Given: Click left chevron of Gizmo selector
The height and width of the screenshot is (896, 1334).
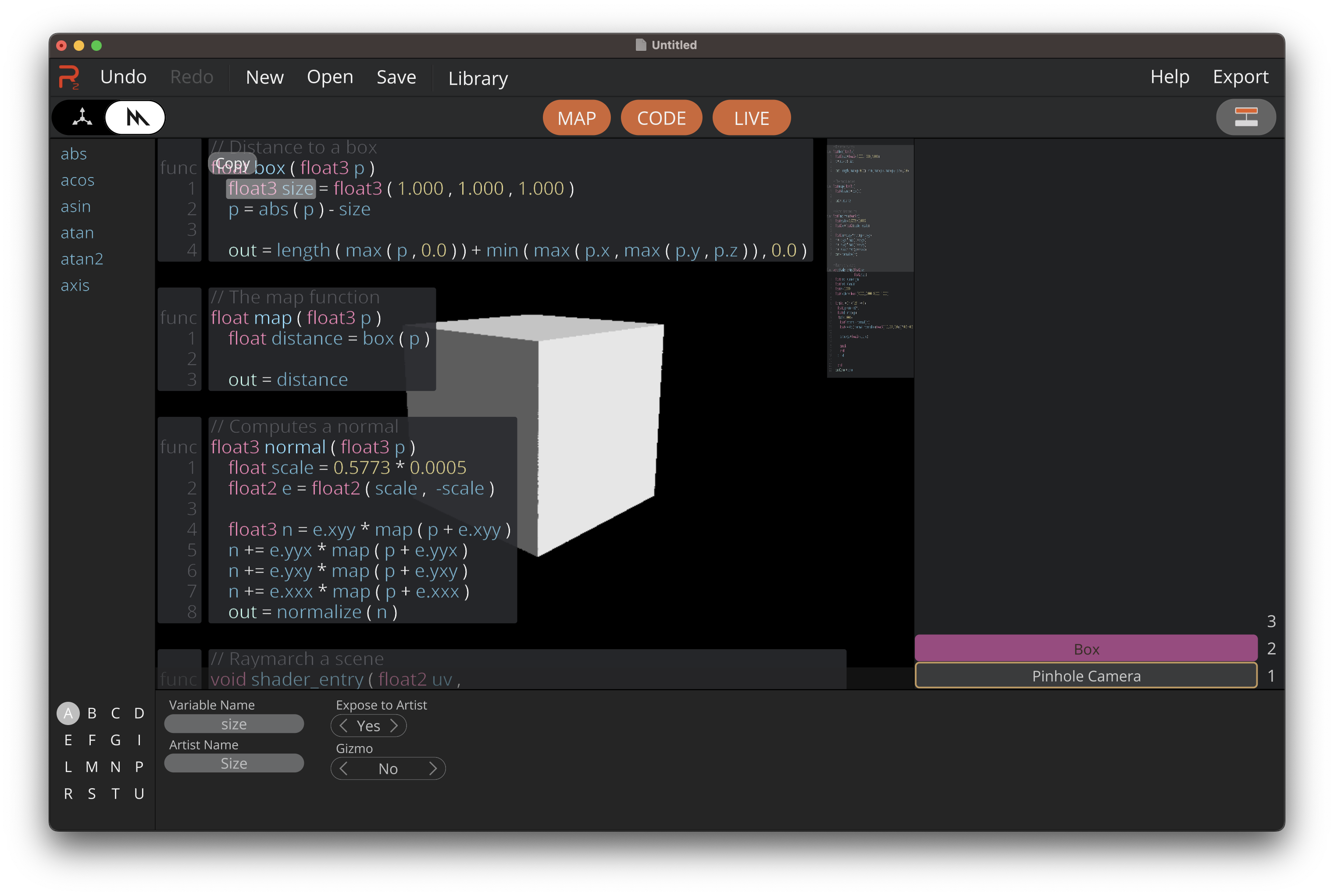Looking at the screenshot, I should 343,768.
